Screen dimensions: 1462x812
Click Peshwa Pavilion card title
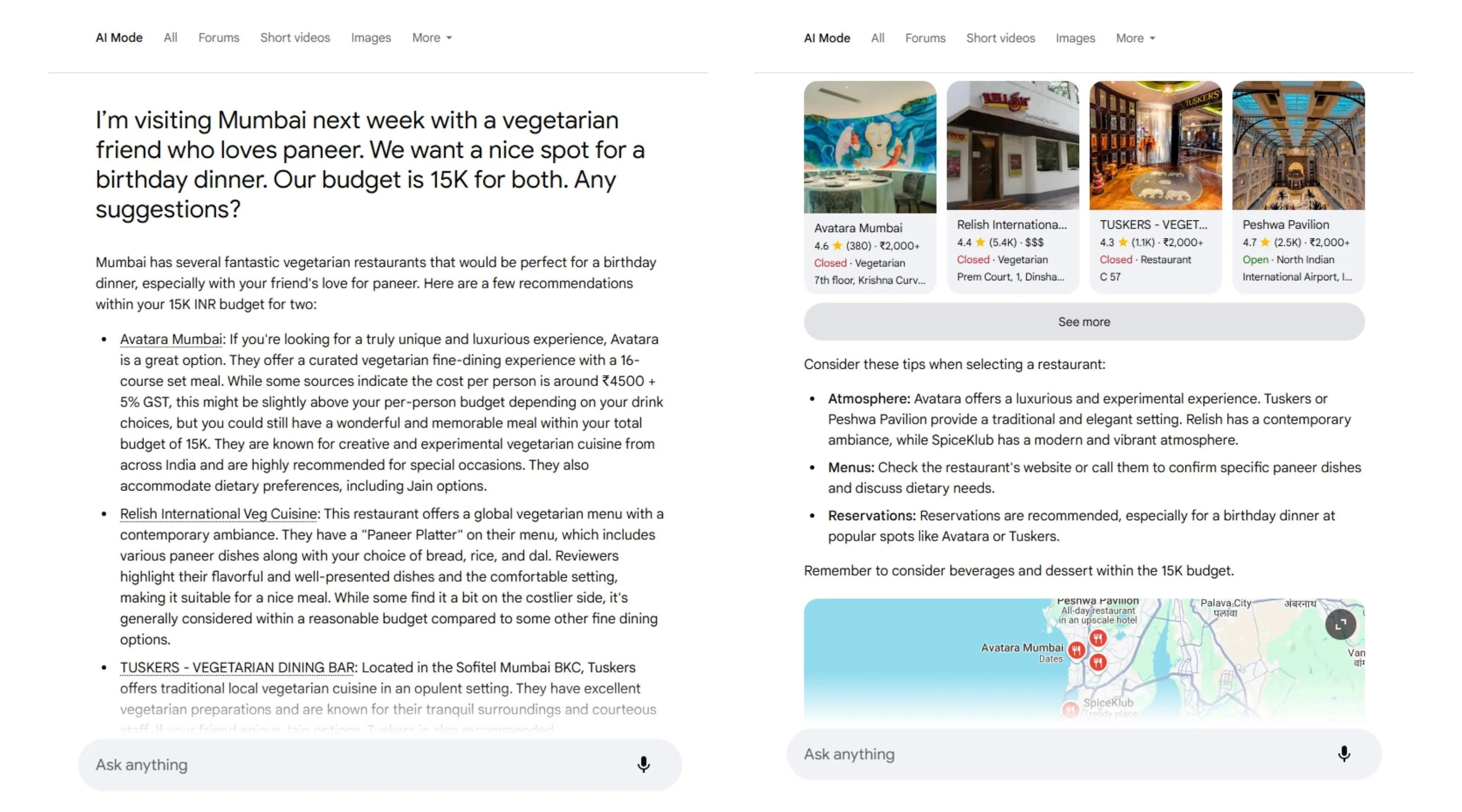(1286, 225)
